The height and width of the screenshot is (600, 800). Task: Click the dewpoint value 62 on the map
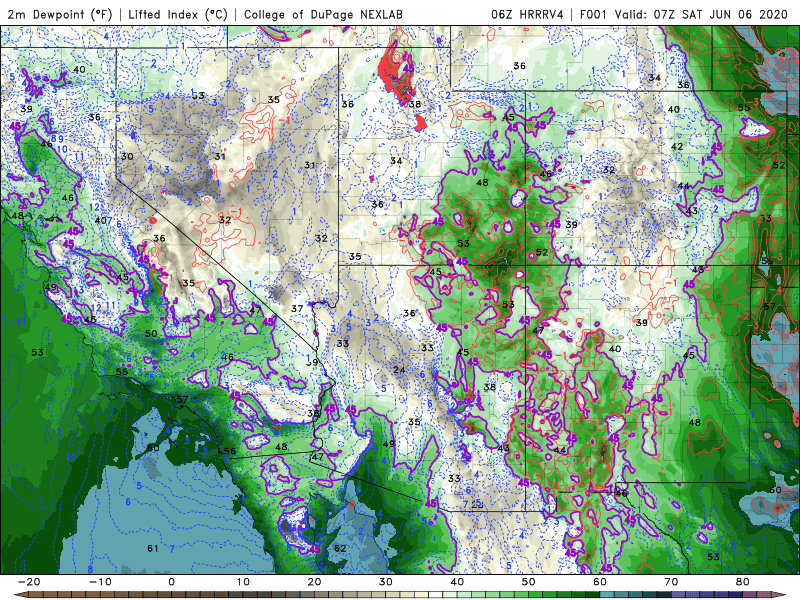[x=340, y=548]
